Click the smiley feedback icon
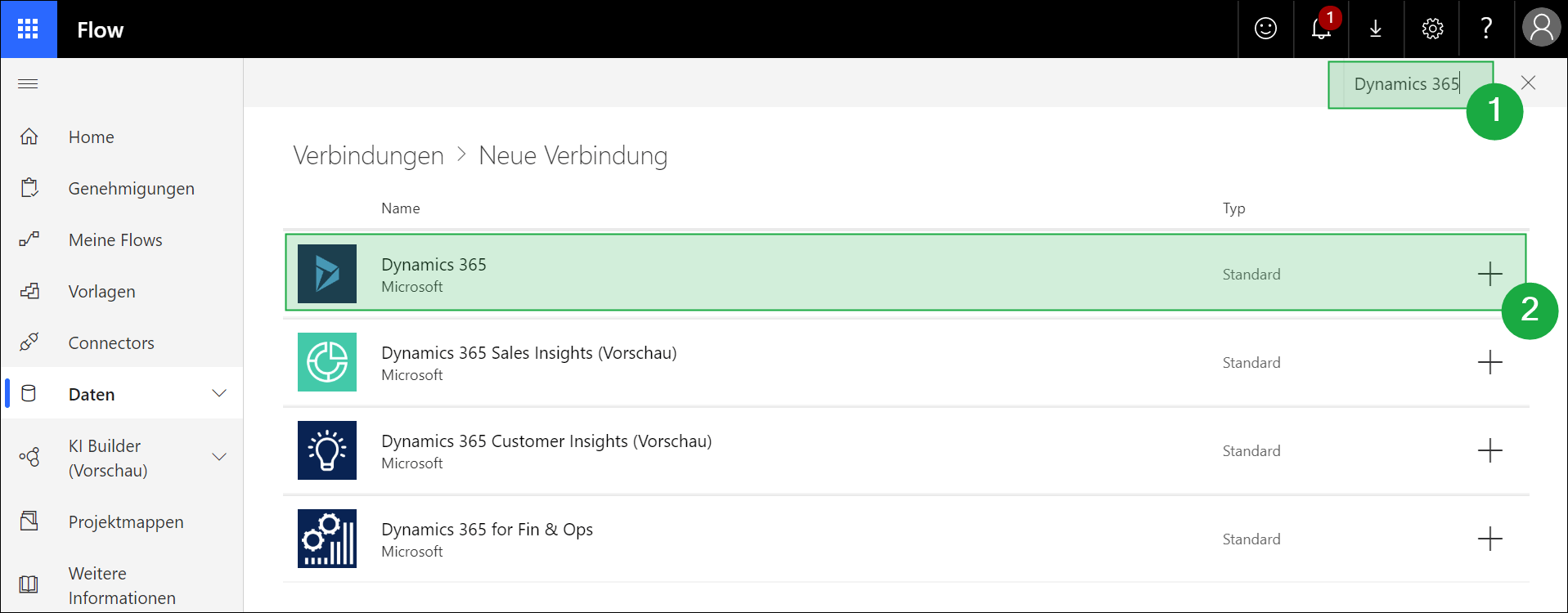Image resolution: width=1568 pixels, height=613 pixels. point(1265,29)
